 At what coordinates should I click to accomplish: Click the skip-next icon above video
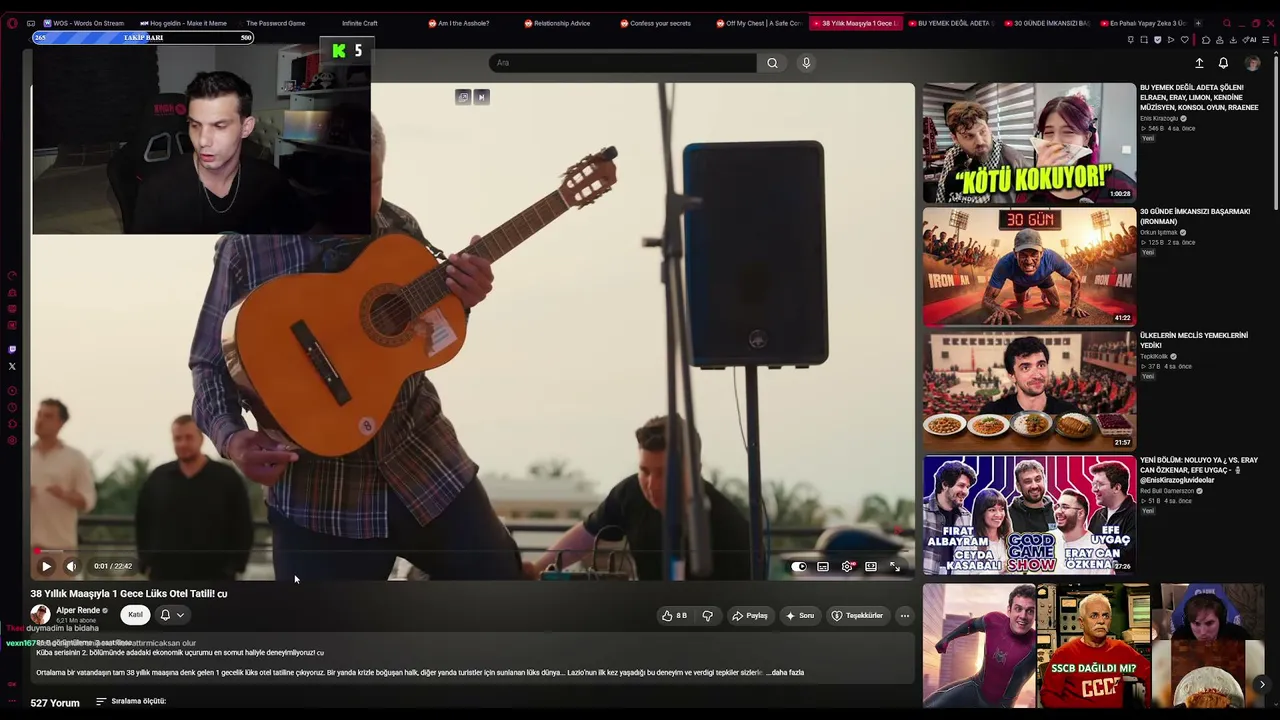tap(481, 97)
